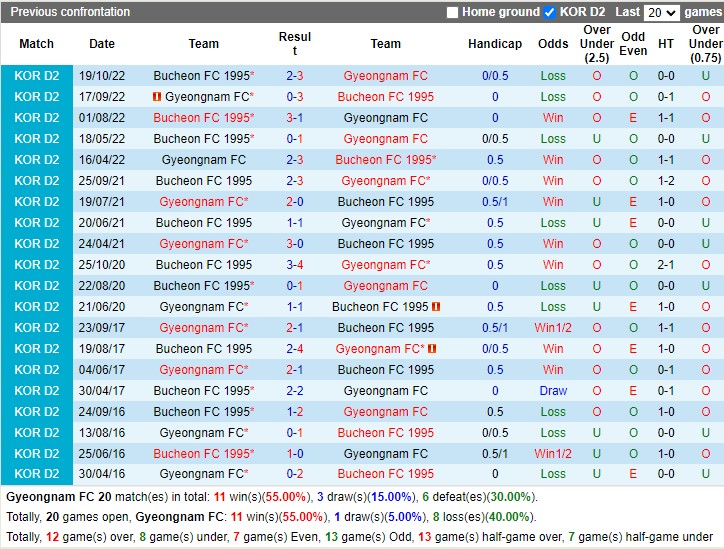Click Gyeongnam FC home team on 23/09/17 row
Screen dimensions: 724x549
point(204,328)
